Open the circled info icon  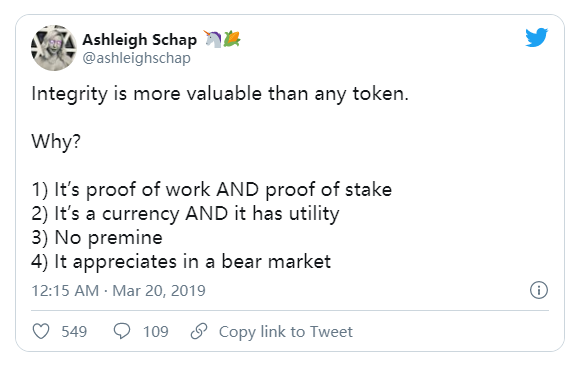(538, 290)
